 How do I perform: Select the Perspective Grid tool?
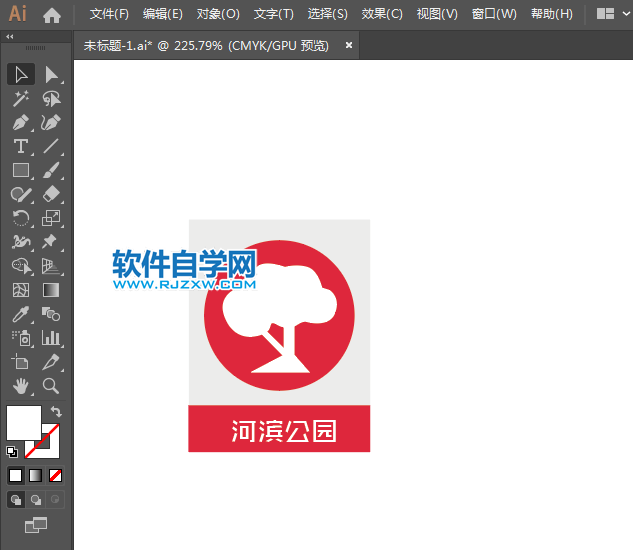point(51,266)
